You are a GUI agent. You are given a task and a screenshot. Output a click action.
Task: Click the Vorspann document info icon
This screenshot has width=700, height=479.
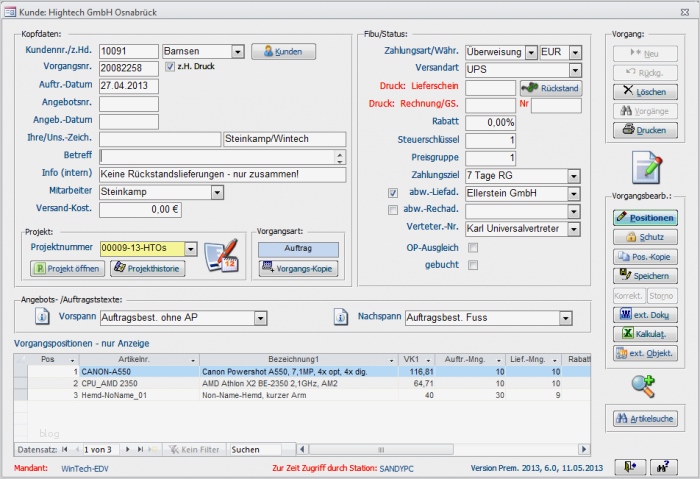[43, 317]
